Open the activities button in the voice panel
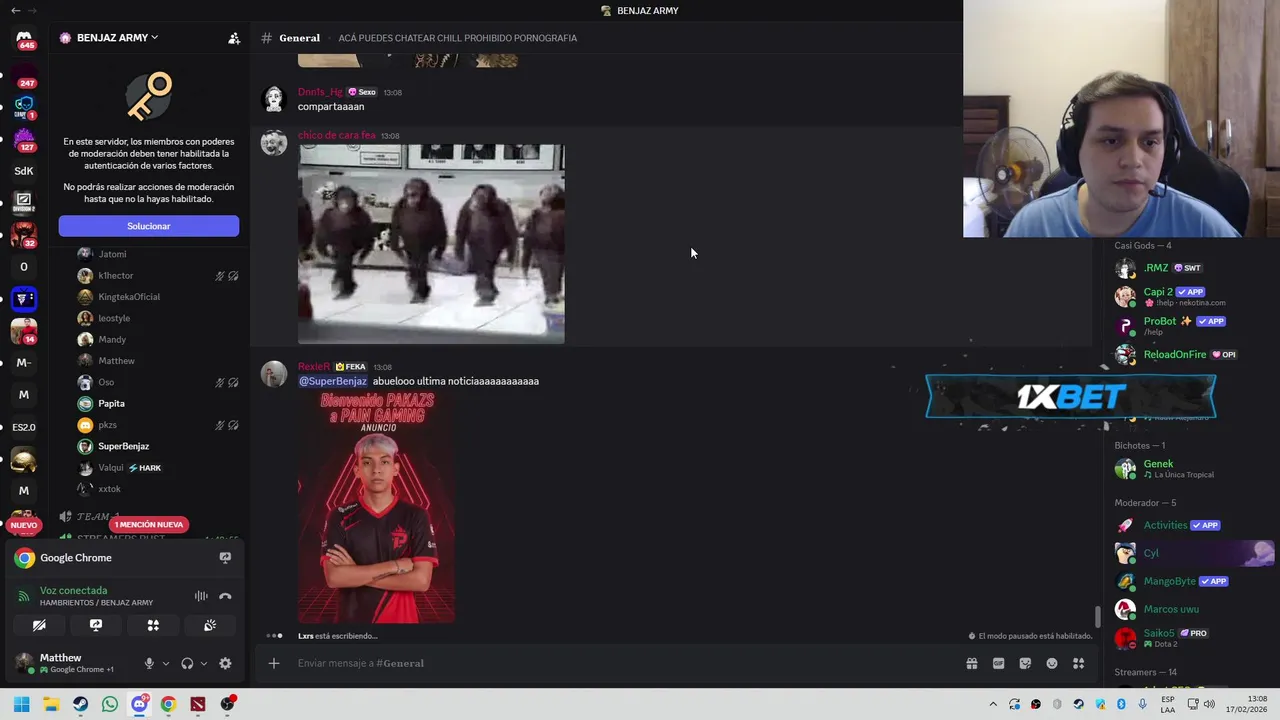1280x720 pixels. click(153, 625)
